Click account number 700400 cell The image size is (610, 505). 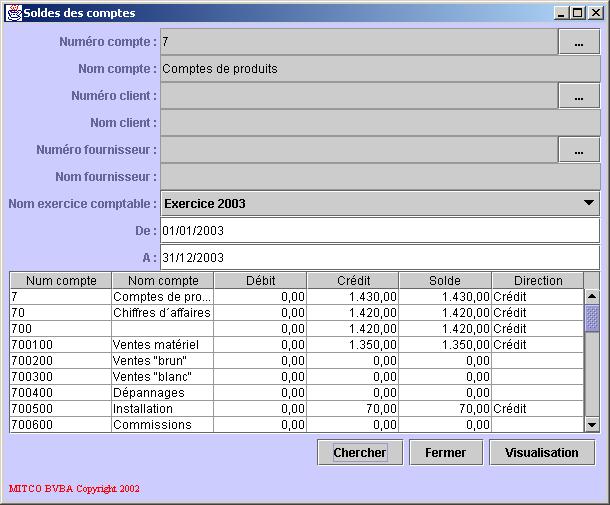click(x=61, y=393)
